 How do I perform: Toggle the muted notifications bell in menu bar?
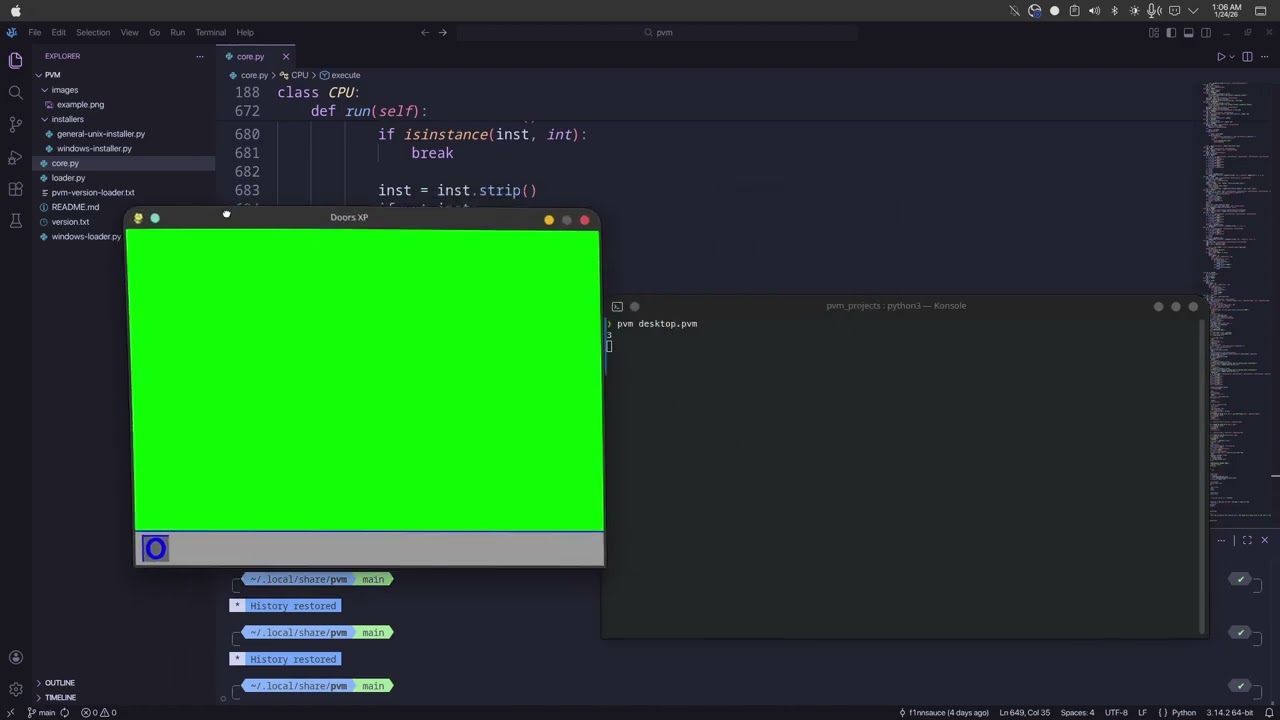click(1014, 11)
